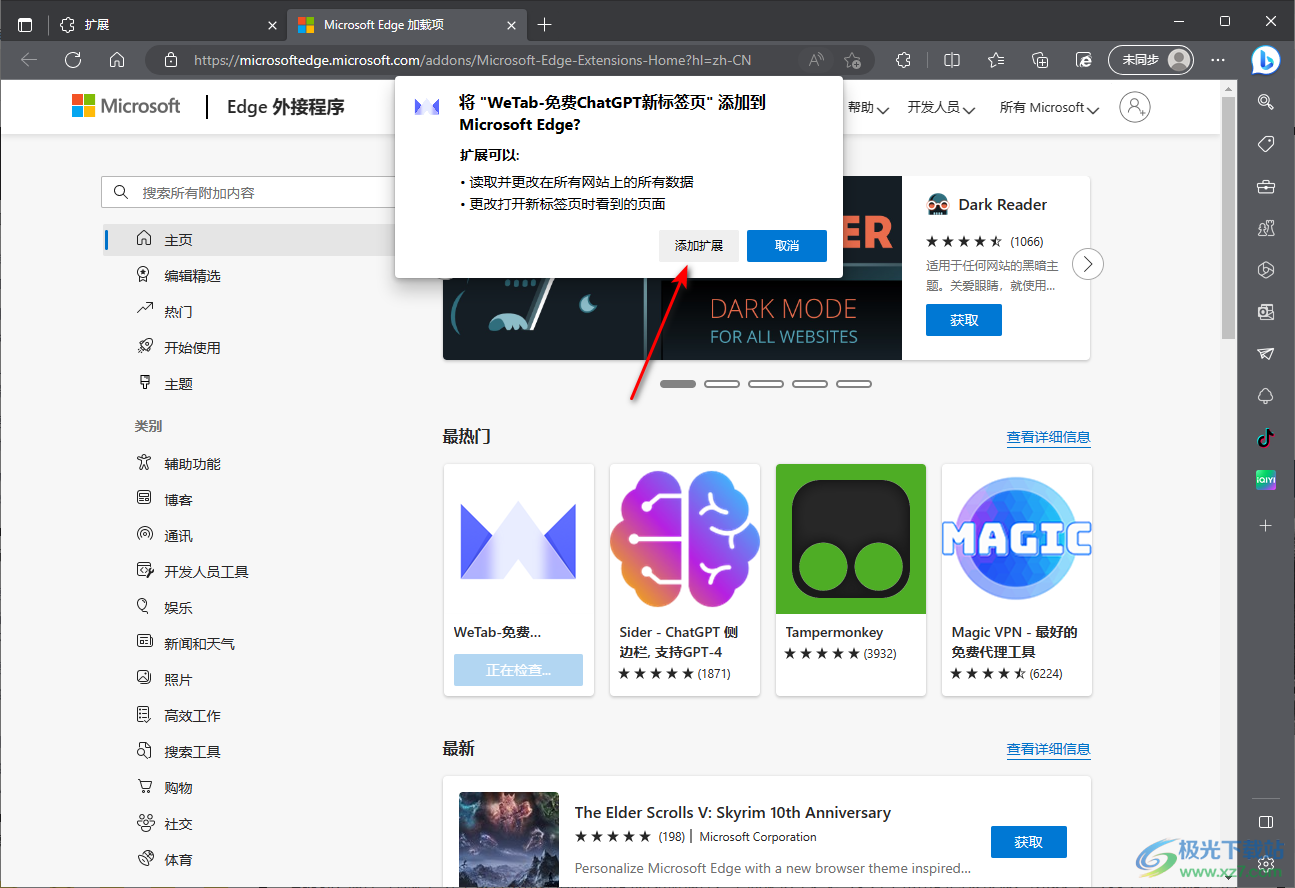Open 开发人员工具 category

coord(206,572)
